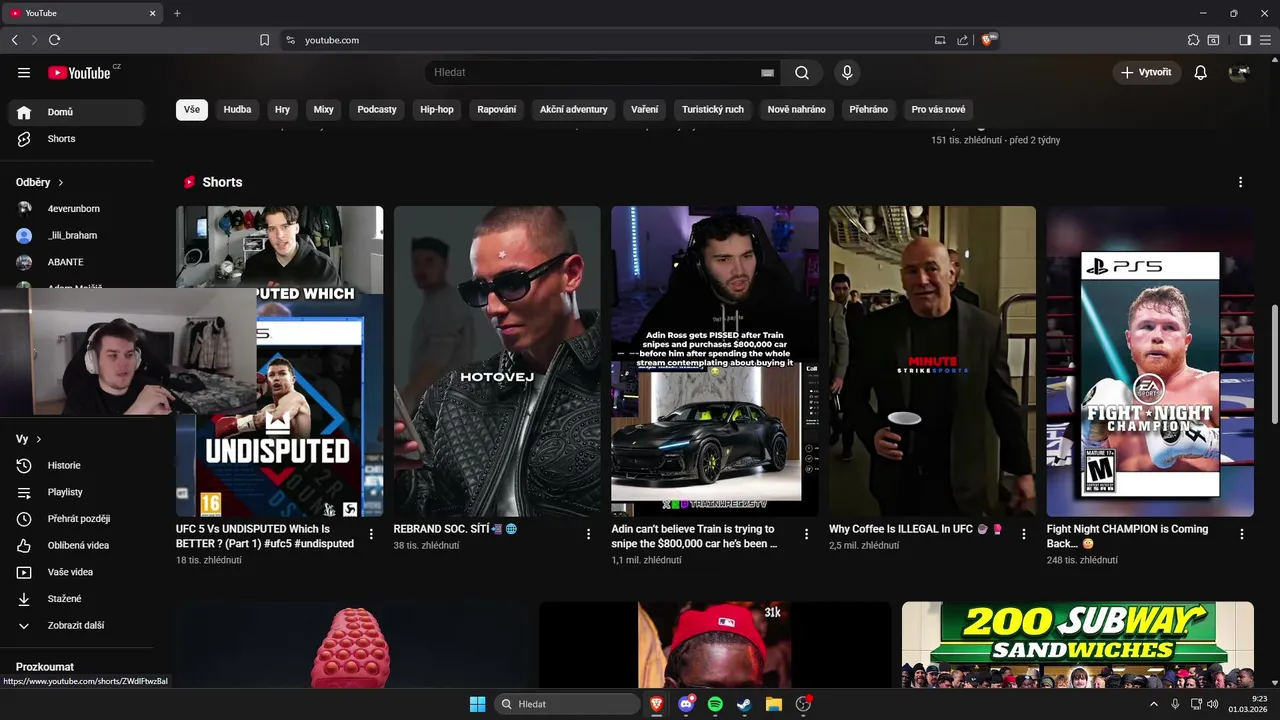
Task: Open options for Fight Night CHAMPION short
Action: (1242, 534)
